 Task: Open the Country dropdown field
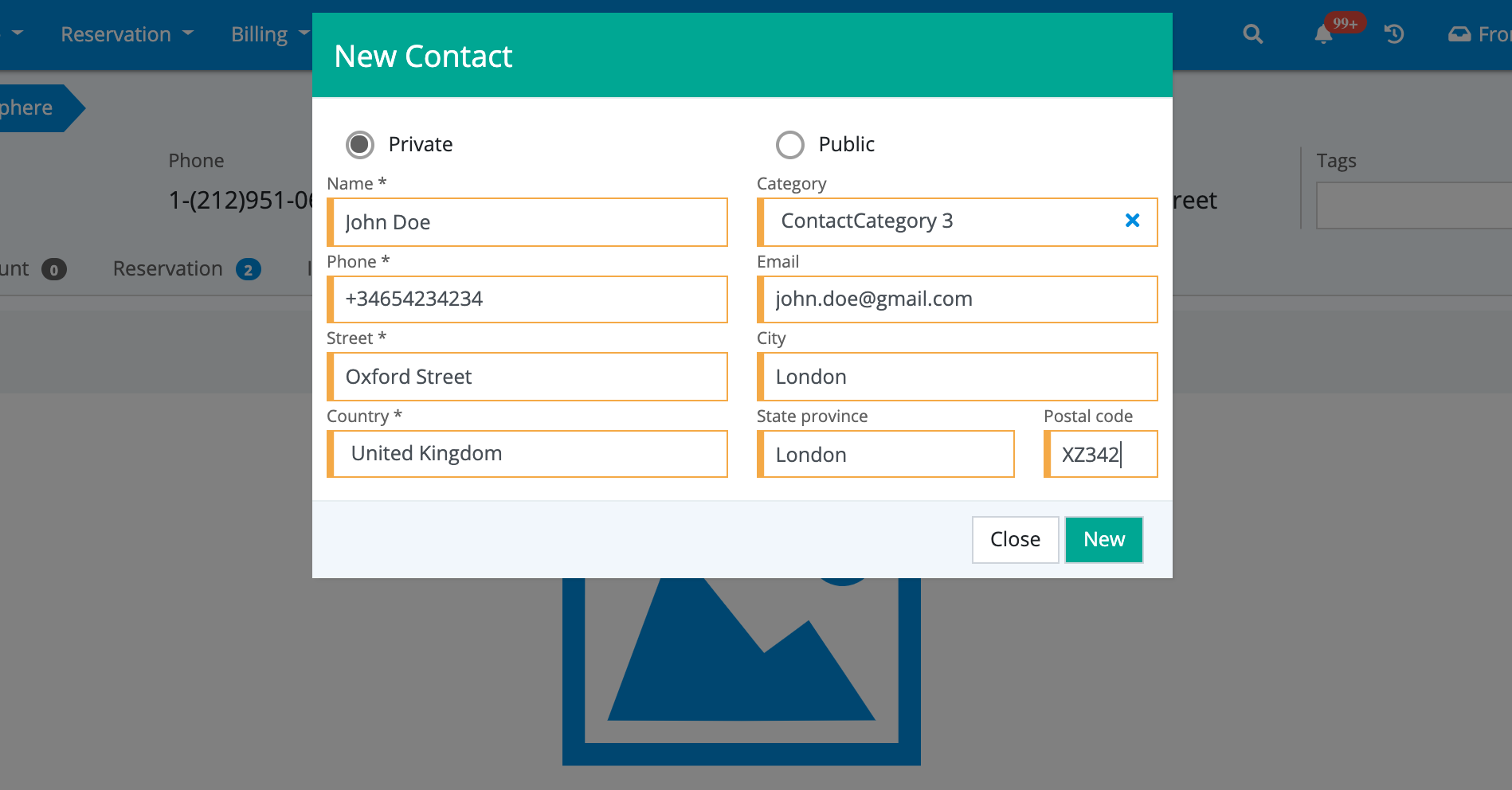click(529, 454)
